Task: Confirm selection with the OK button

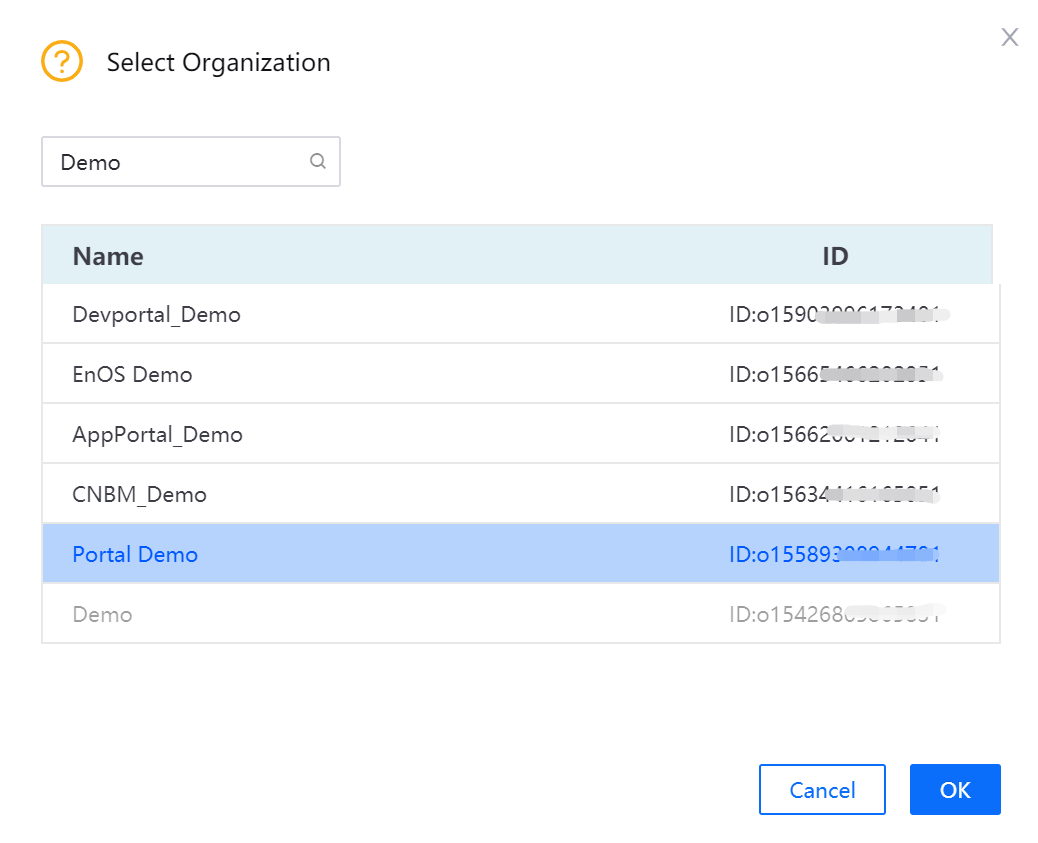Action: point(954,790)
